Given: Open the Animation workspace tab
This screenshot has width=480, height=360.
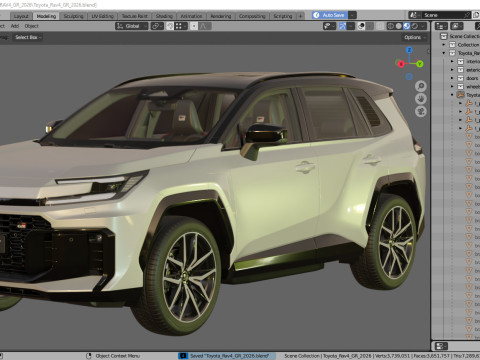Looking at the screenshot, I should (x=191, y=16).
